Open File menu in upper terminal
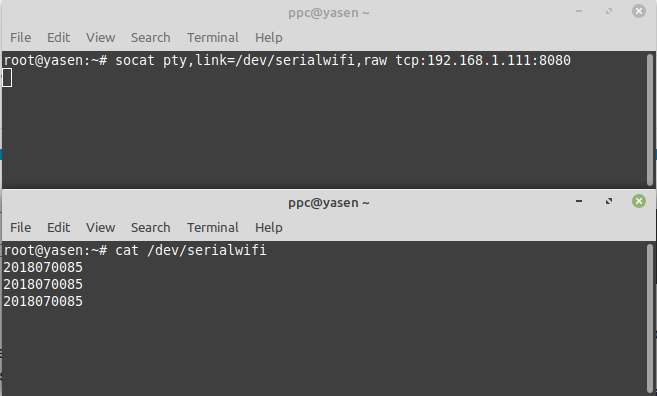657x396 pixels. [21, 37]
